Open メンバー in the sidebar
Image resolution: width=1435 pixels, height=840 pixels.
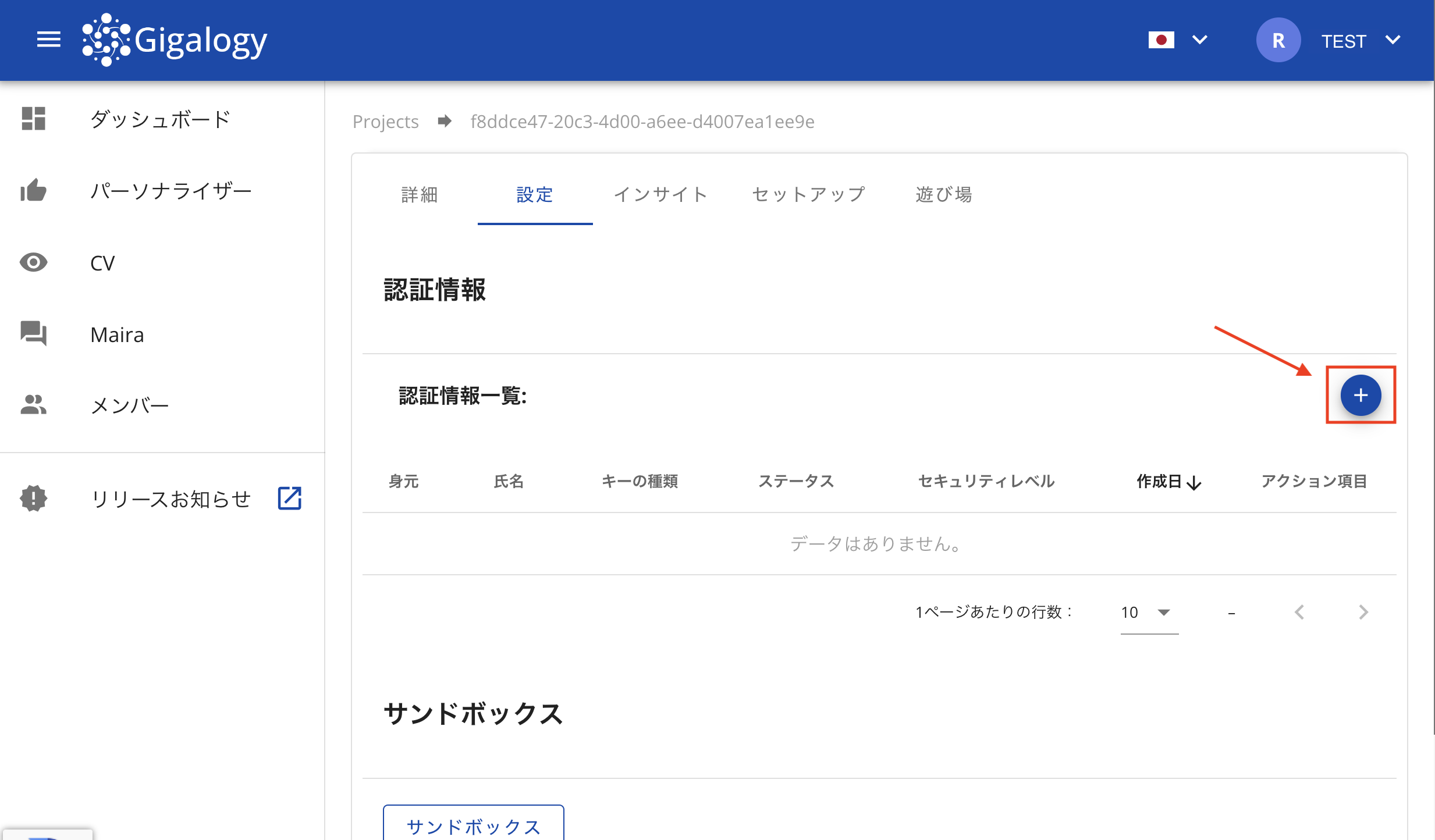point(129,405)
